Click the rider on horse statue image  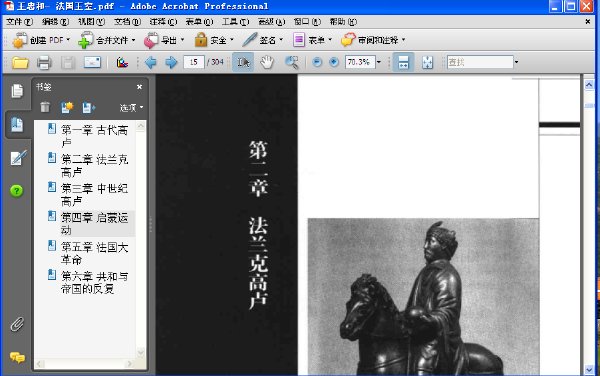point(423,297)
